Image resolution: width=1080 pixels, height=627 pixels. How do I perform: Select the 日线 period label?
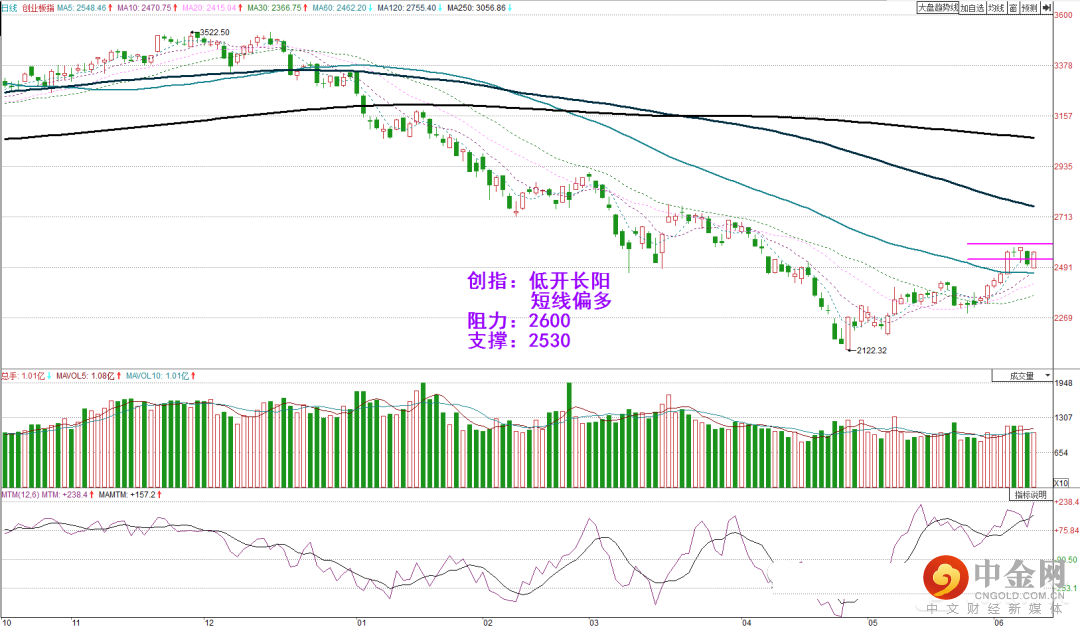(x=9, y=8)
